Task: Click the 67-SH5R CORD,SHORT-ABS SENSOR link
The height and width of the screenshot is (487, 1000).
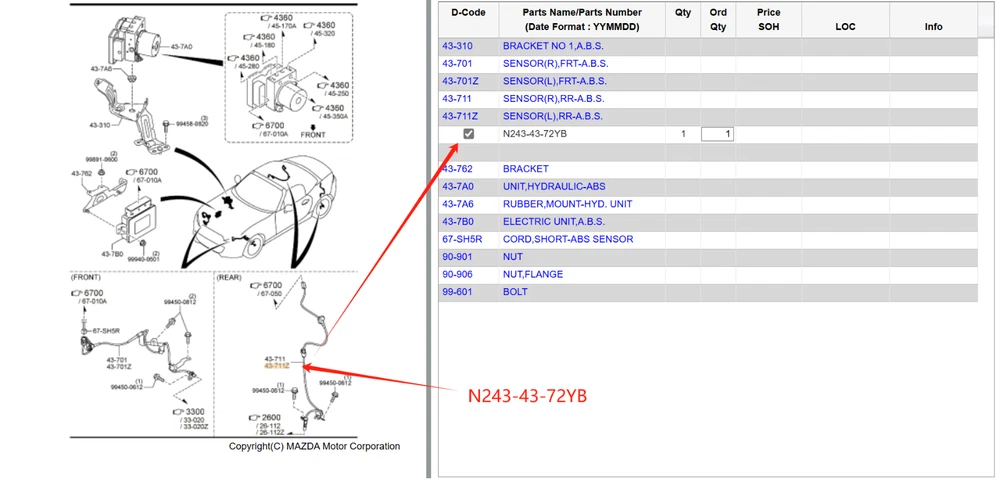Action: pyautogui.click(x=568, y=240)
